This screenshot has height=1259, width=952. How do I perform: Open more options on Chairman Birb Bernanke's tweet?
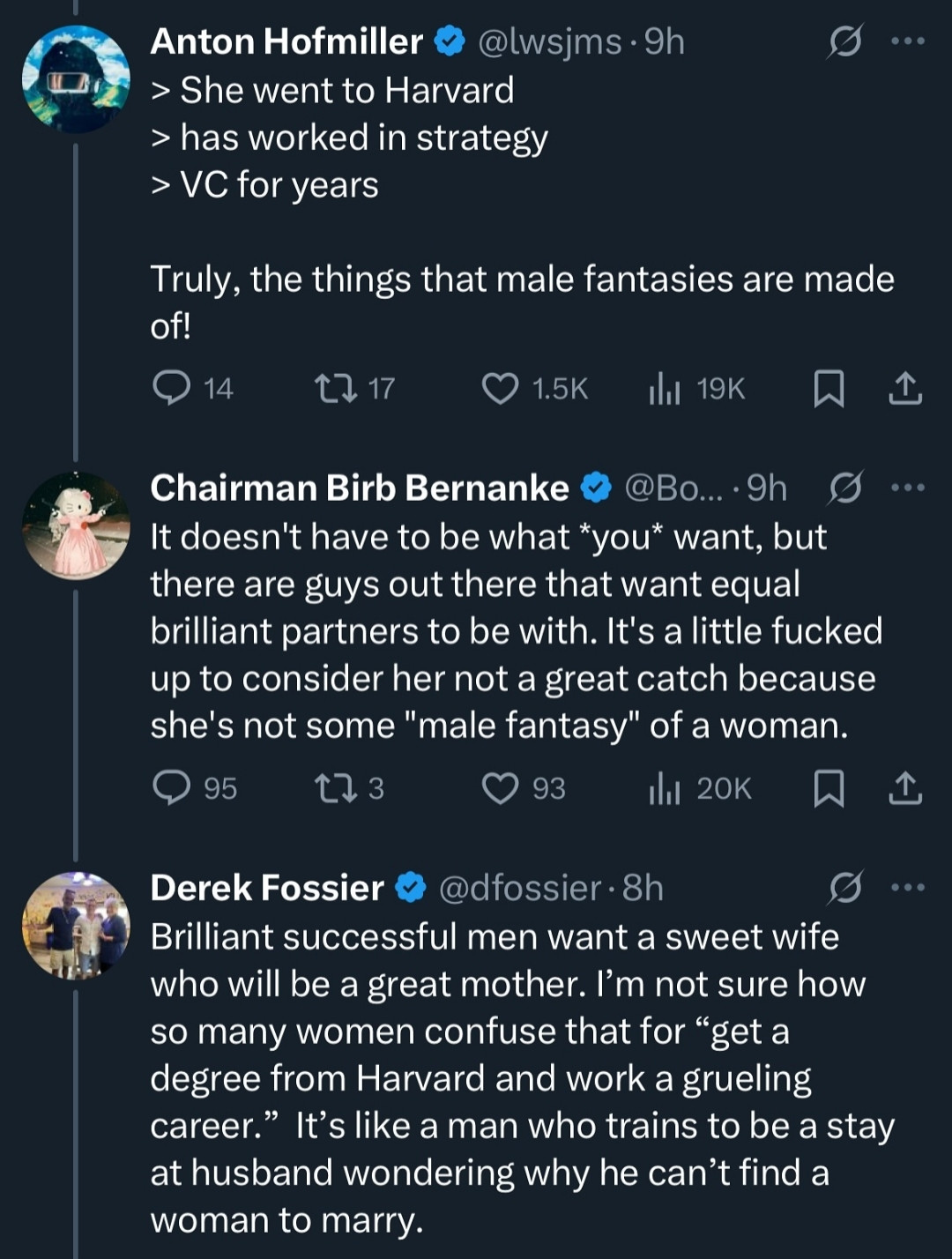[908, 488]
